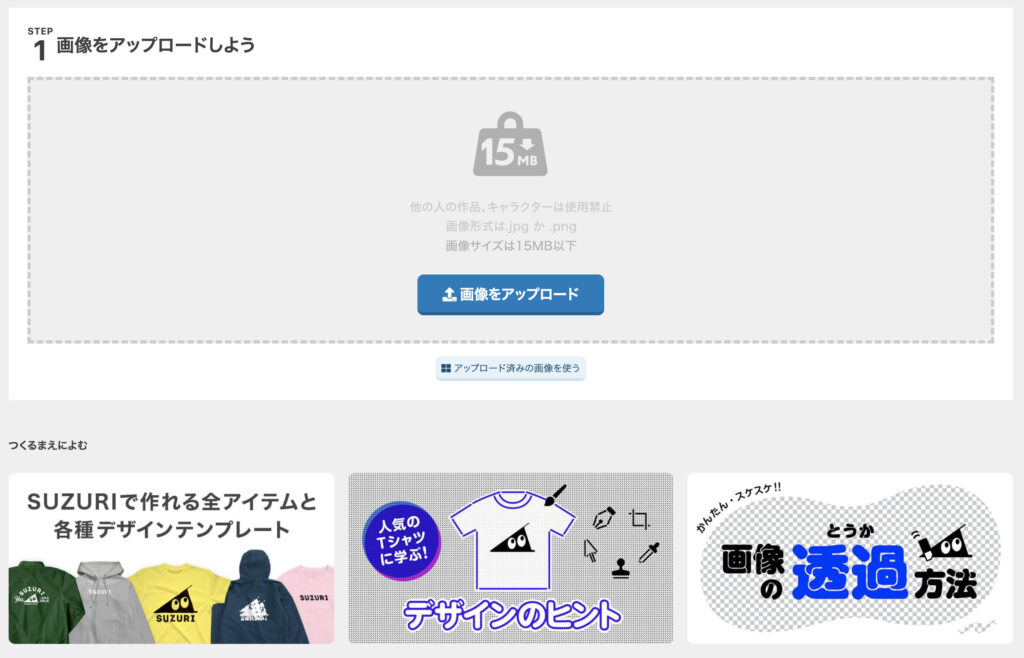Open the デザインのヒント article card
The width and height of the screenshot is (1024, 658).
[x=511, y=558]
